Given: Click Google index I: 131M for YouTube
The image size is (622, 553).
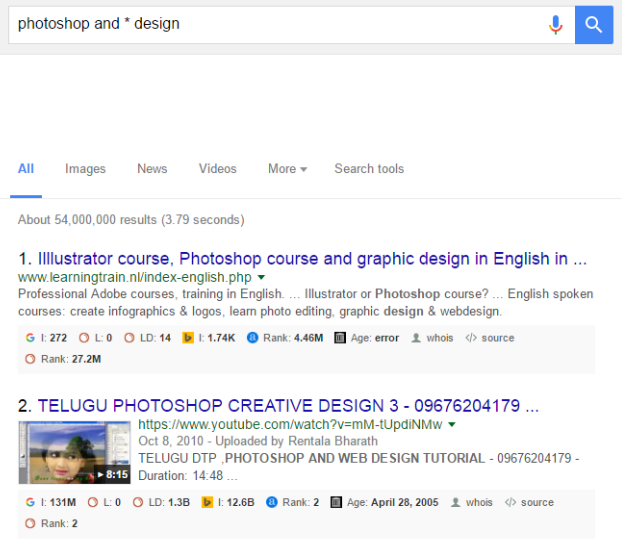Looking at the screenshot, I should (50, 502).
